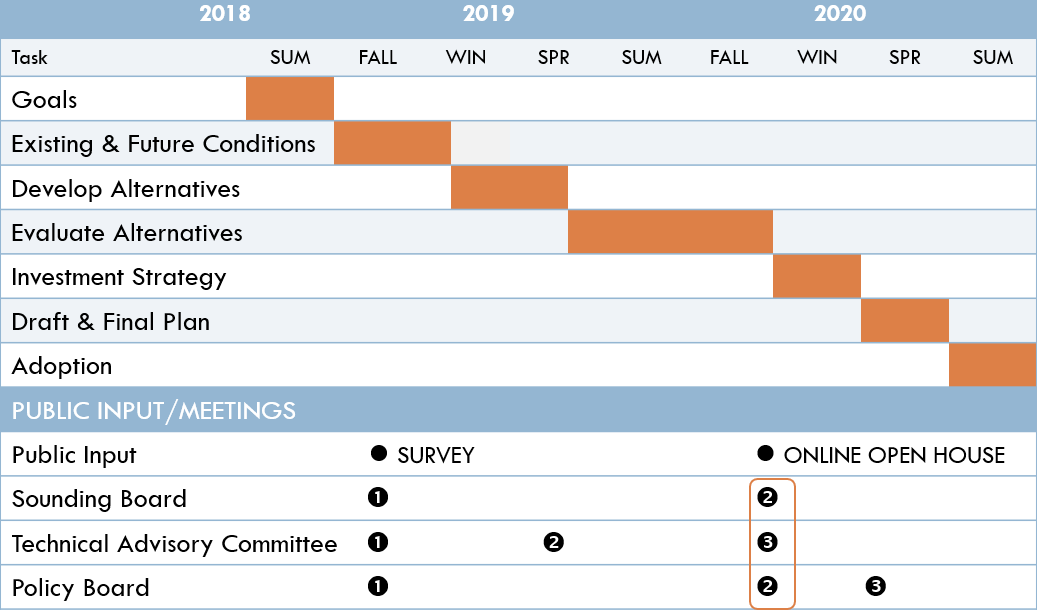Select Technical Advisory Committee meeting 2 marker
Screen dimensions: 1037x610
553,542
